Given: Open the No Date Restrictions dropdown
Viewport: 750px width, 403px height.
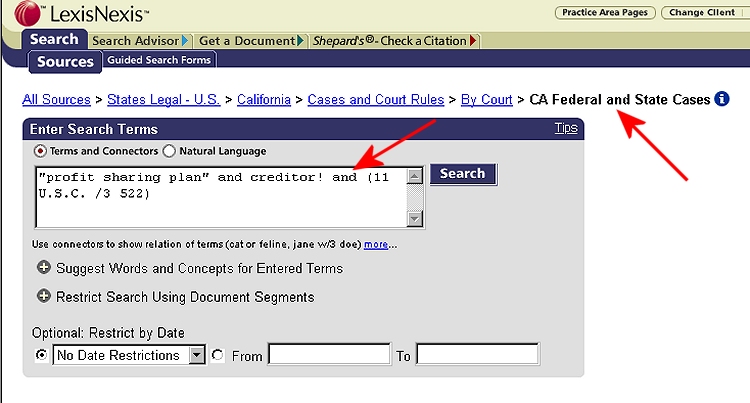Looking at the screenshot, I should coord(197,355).
